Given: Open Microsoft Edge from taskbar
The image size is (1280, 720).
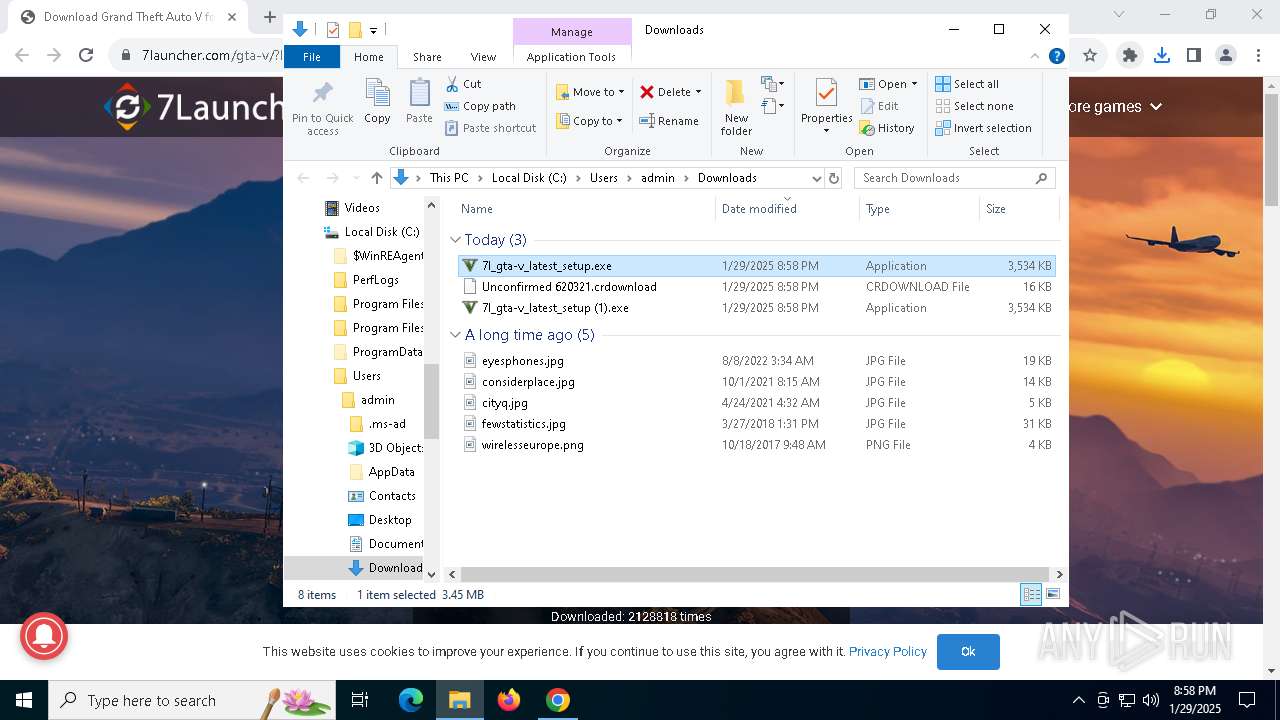Looking at the screenshot, I should pos(411,700).
